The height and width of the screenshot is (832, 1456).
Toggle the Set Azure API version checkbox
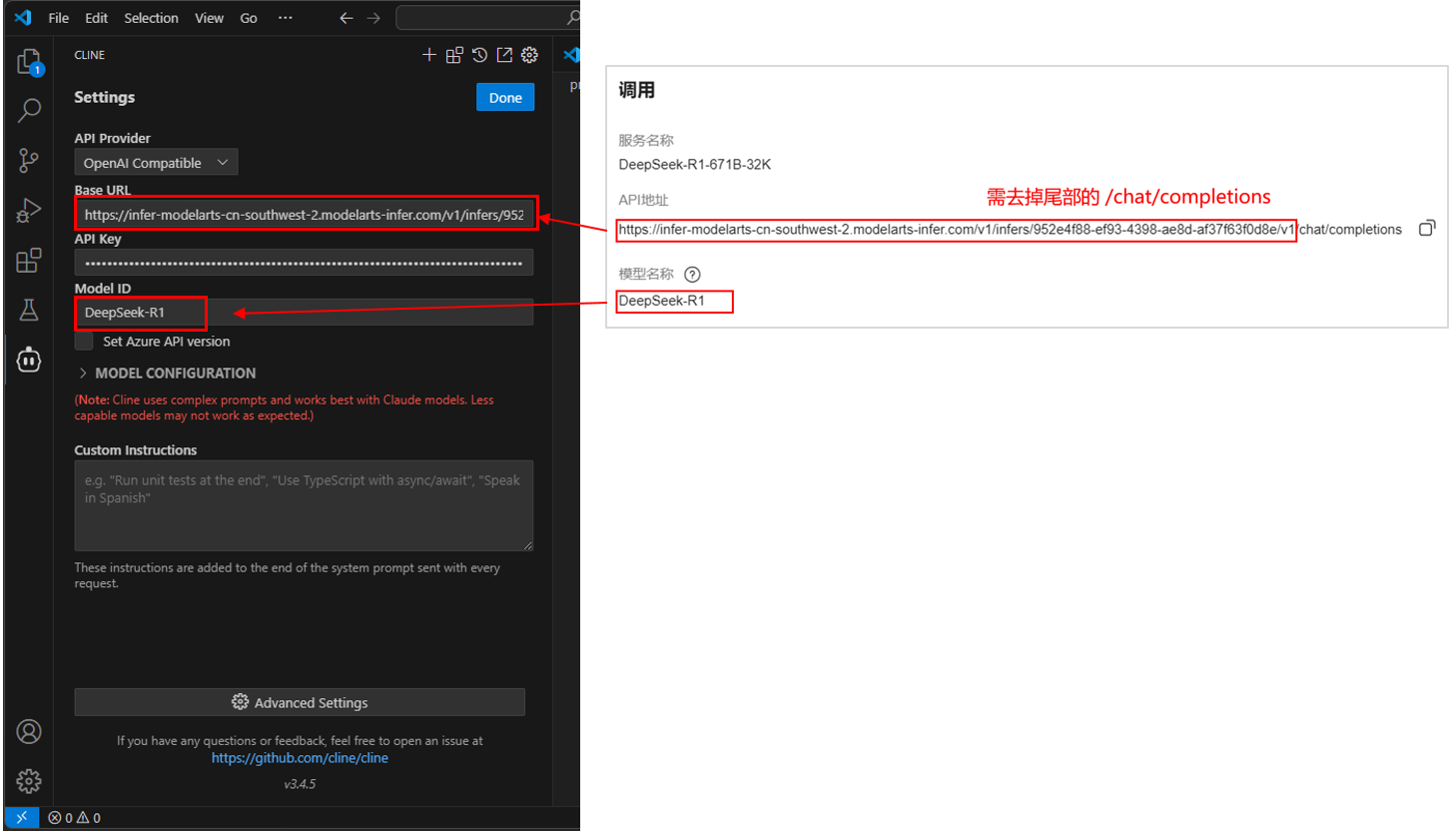tap(84, 342)
